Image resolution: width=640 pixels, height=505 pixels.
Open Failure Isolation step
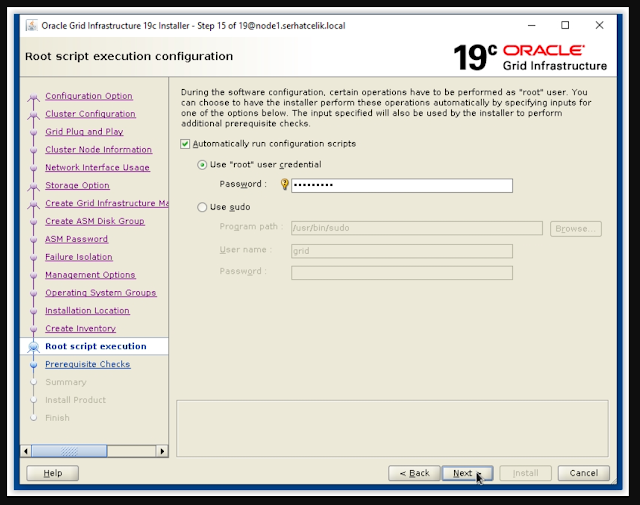[x=79, y=257]
